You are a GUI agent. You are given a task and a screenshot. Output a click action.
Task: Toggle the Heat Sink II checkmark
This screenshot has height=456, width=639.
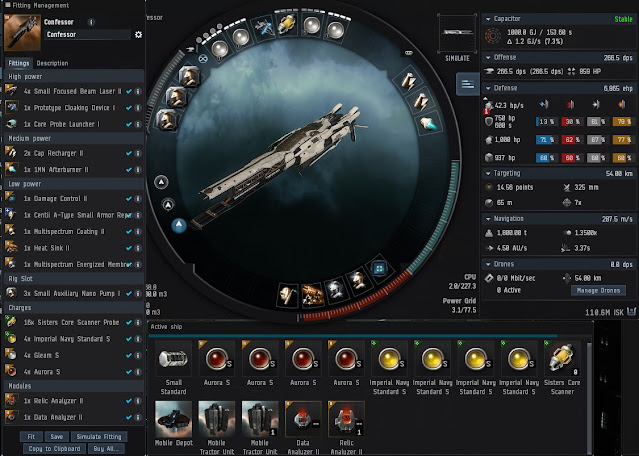pos(129,248)
